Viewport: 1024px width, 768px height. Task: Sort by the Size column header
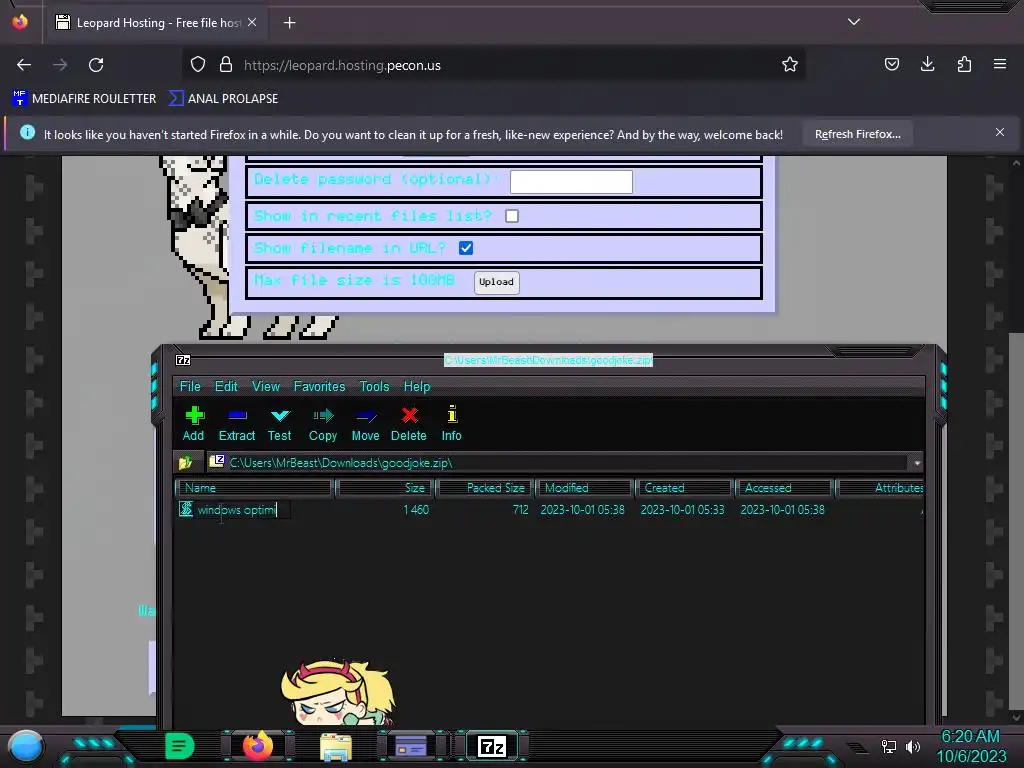click(385, 488)
